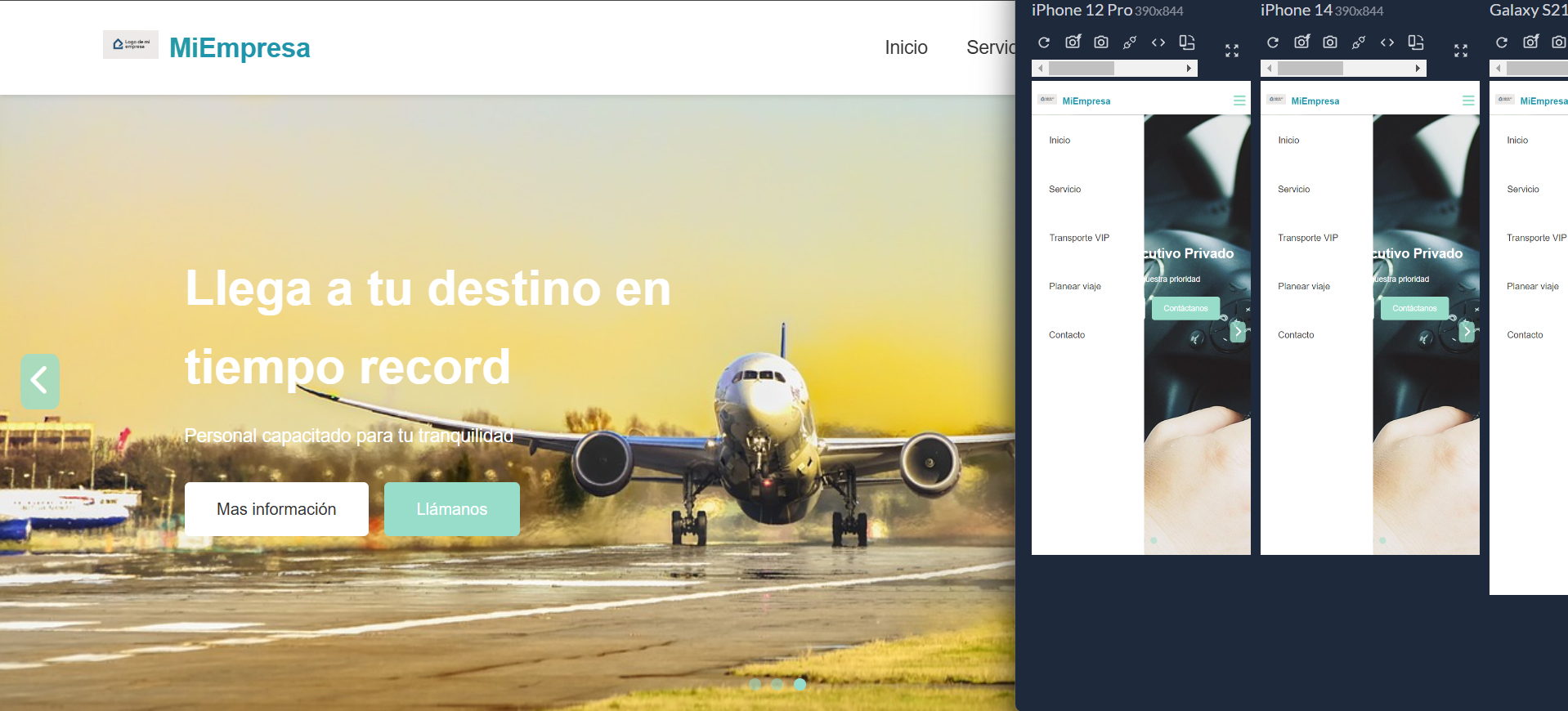Viewport: 1568px width, 711px height.
Task: Rotate the iPhone 14 device orientation
Action: tap(1416, 42)
